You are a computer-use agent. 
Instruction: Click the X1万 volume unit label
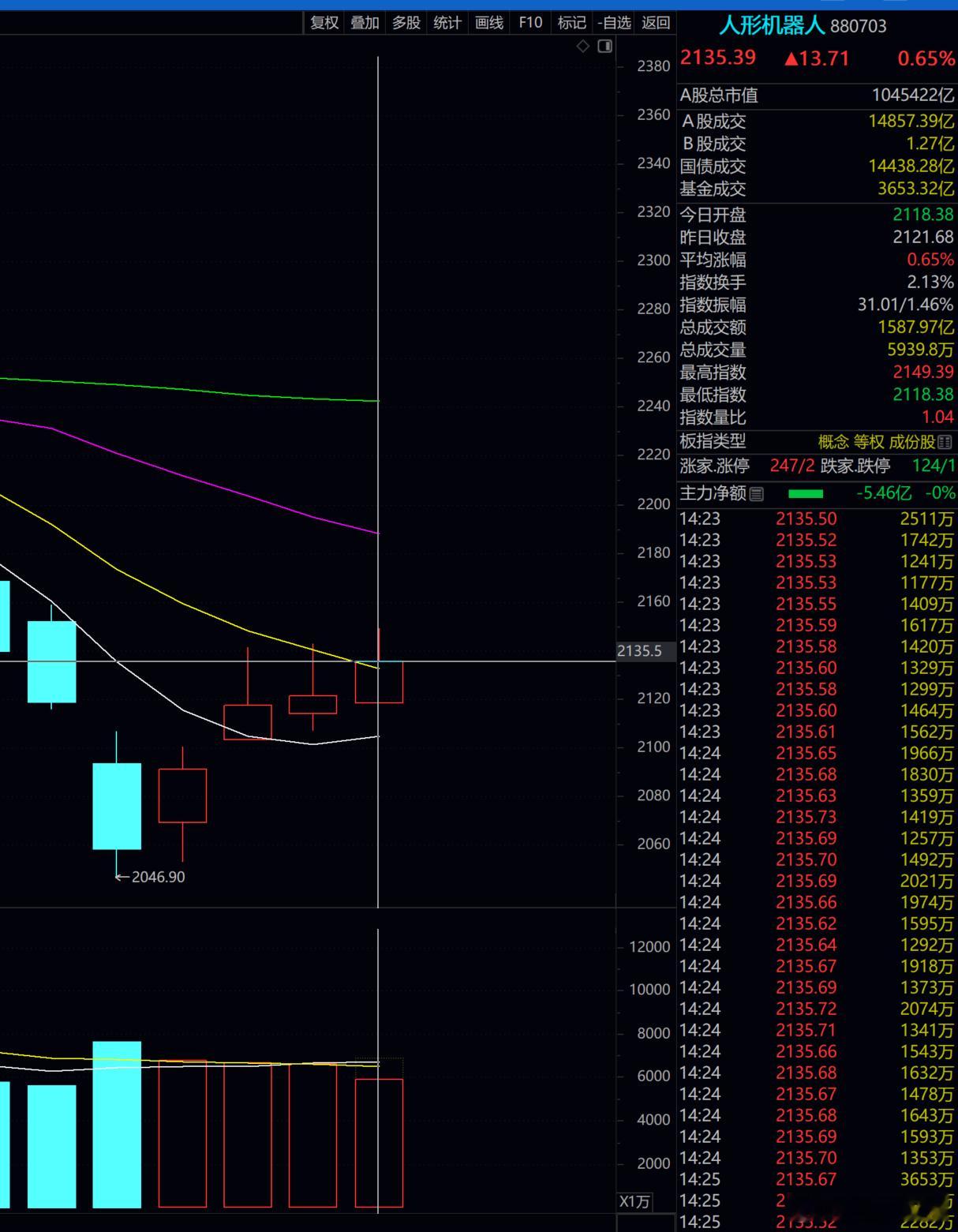point(634,1202)
